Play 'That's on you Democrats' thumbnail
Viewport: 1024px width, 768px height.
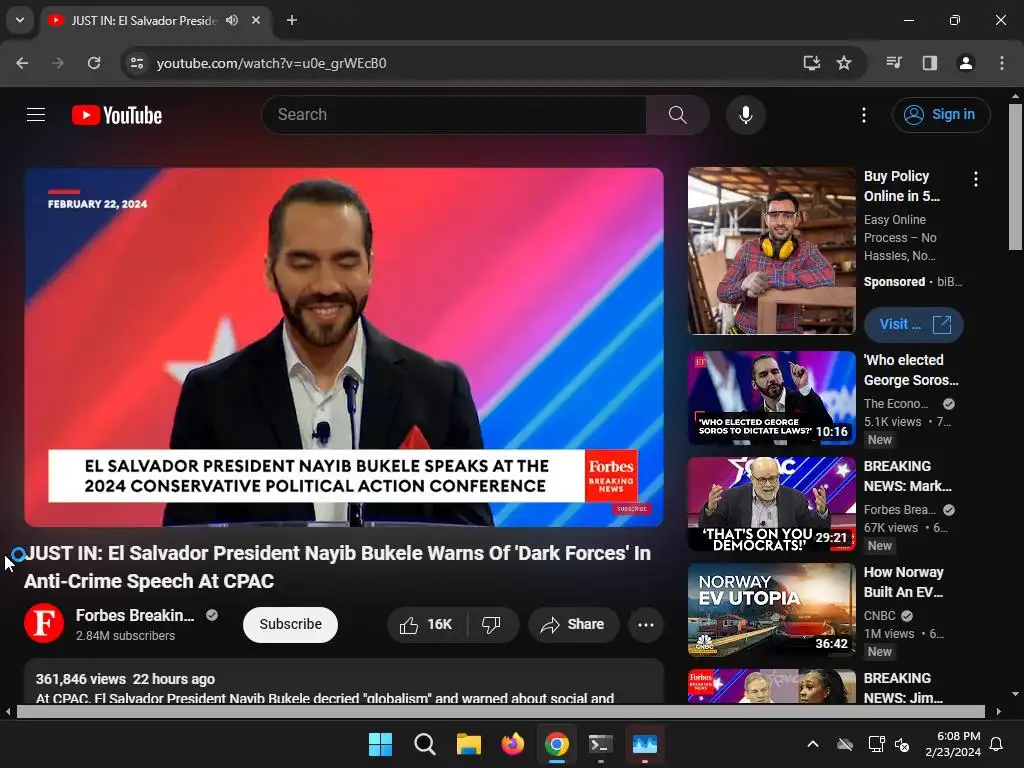coord(771,504)
